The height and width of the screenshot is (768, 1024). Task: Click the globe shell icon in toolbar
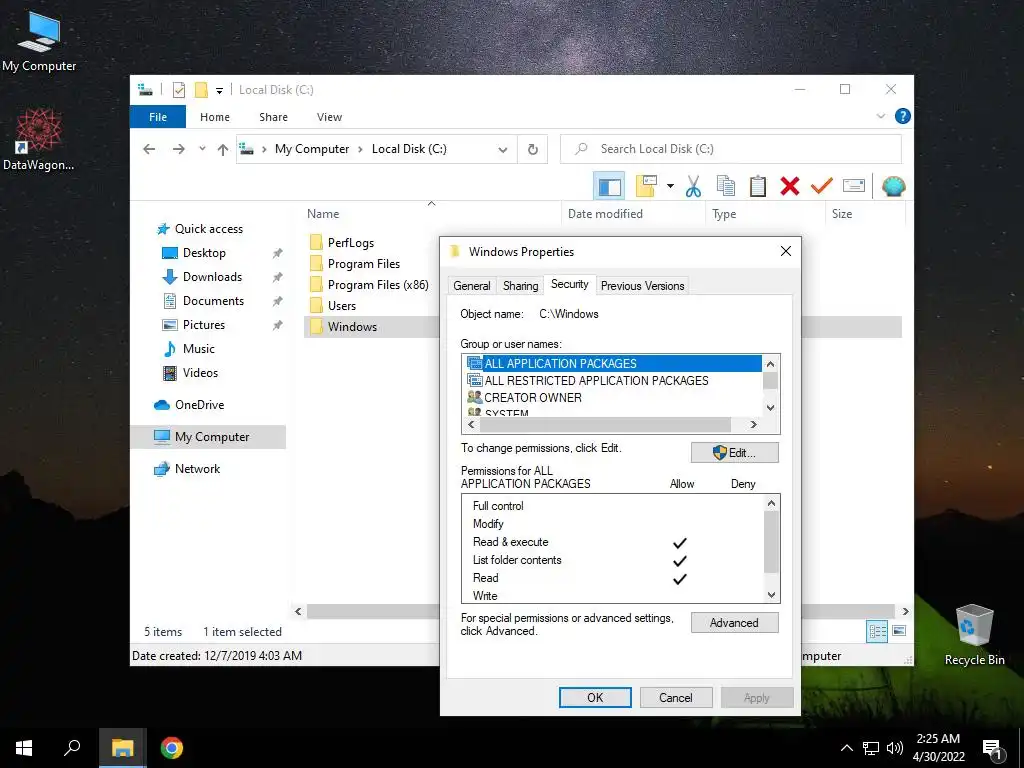click(x=893, y=186)
